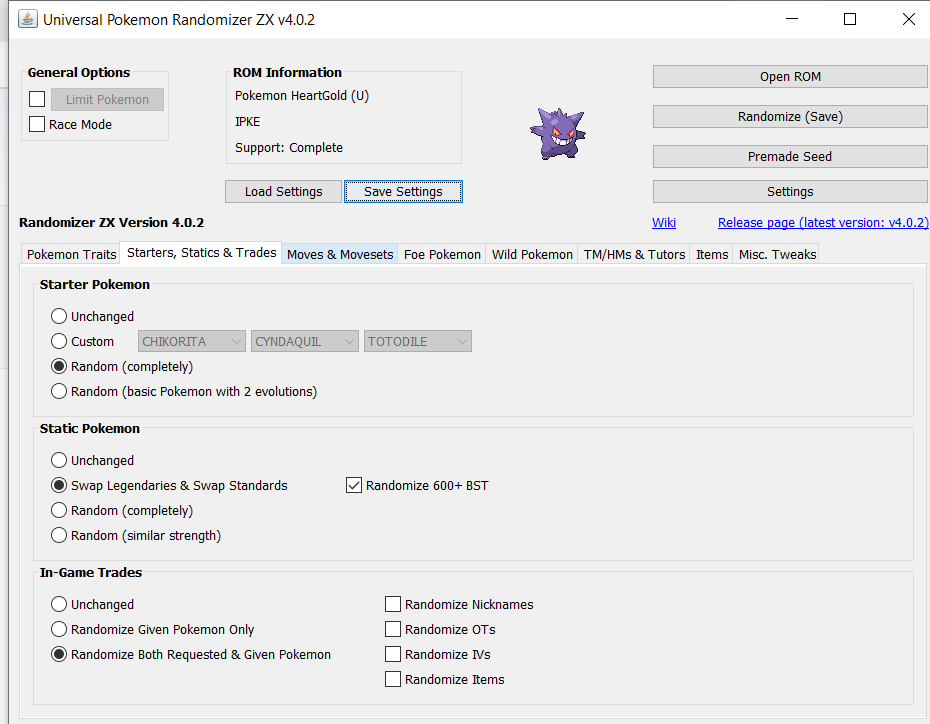
Task: Click the Limit Pokemon button
Action: (x=107, y=99)
